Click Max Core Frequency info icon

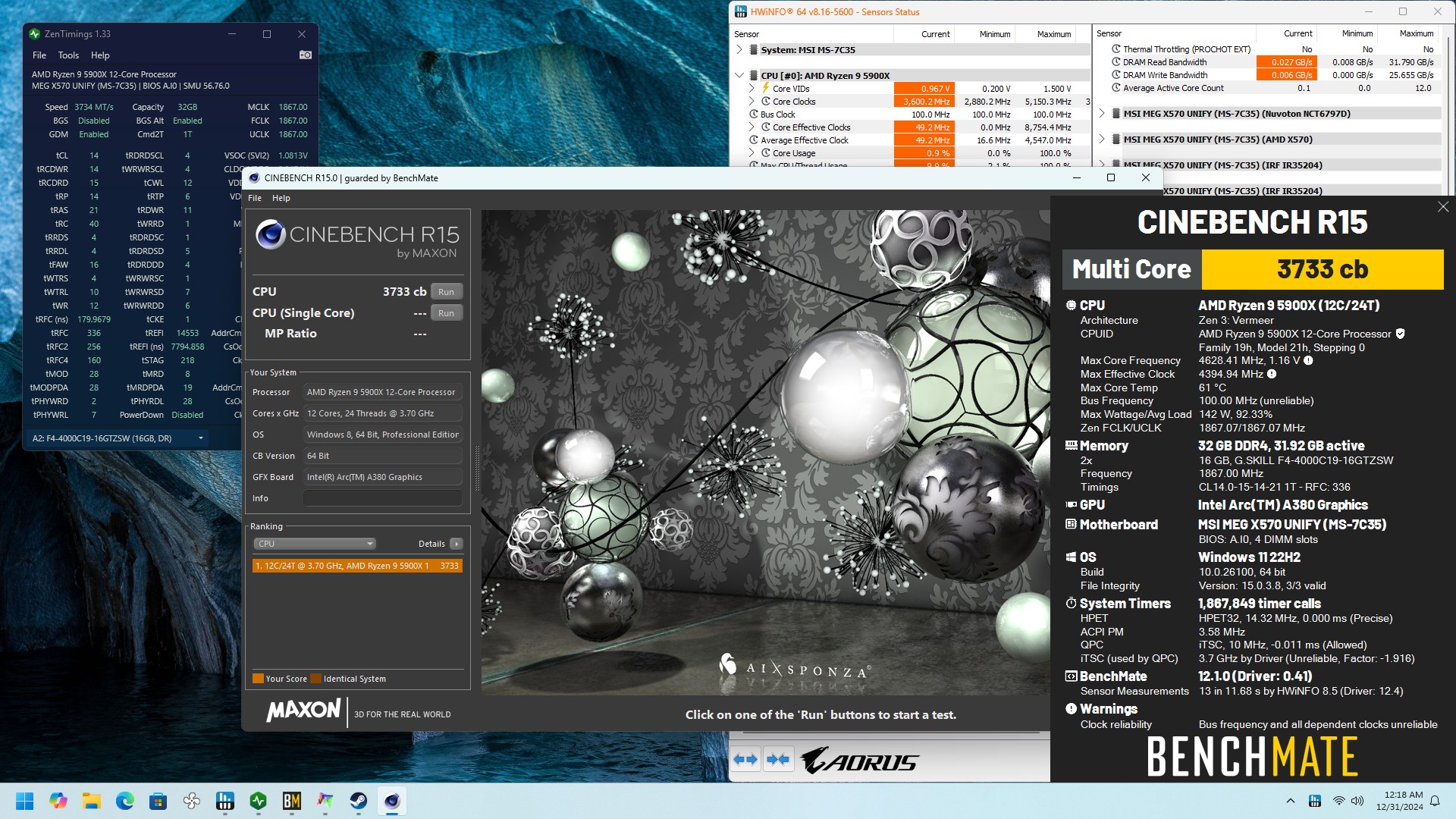(x=1308, y=361)
